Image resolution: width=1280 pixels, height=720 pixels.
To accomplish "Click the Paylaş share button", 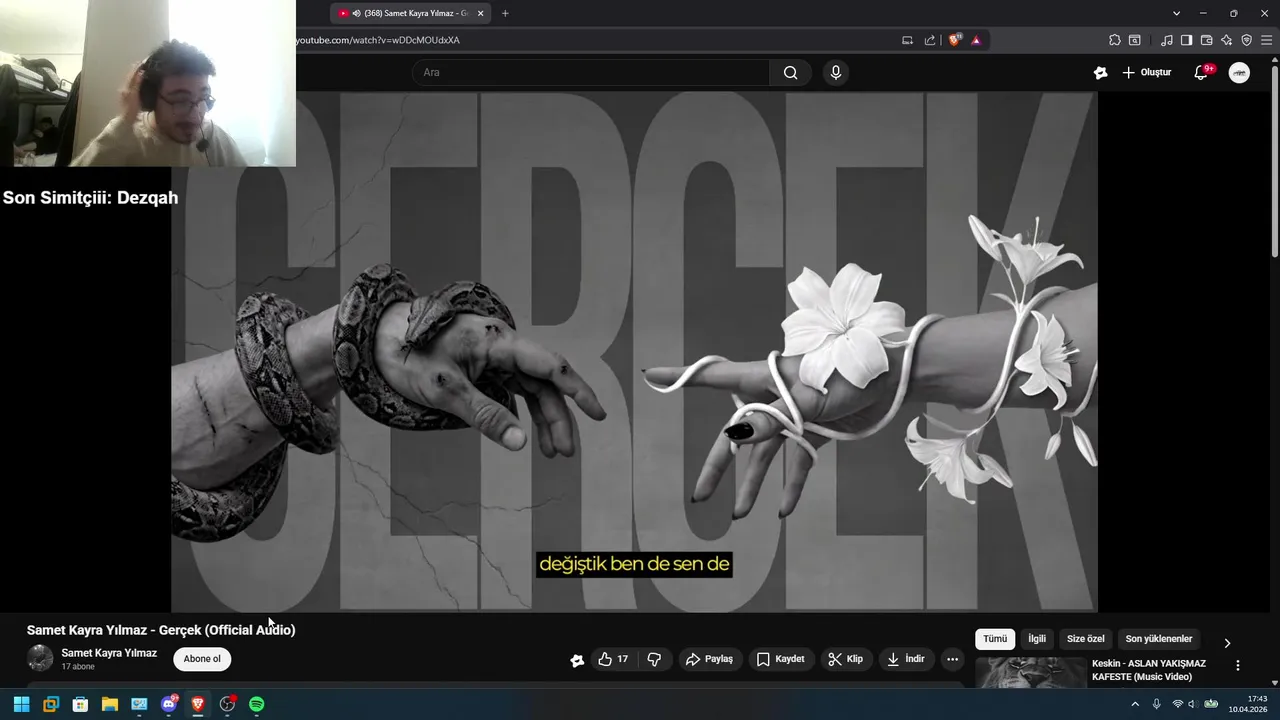I will pos(709,659).
